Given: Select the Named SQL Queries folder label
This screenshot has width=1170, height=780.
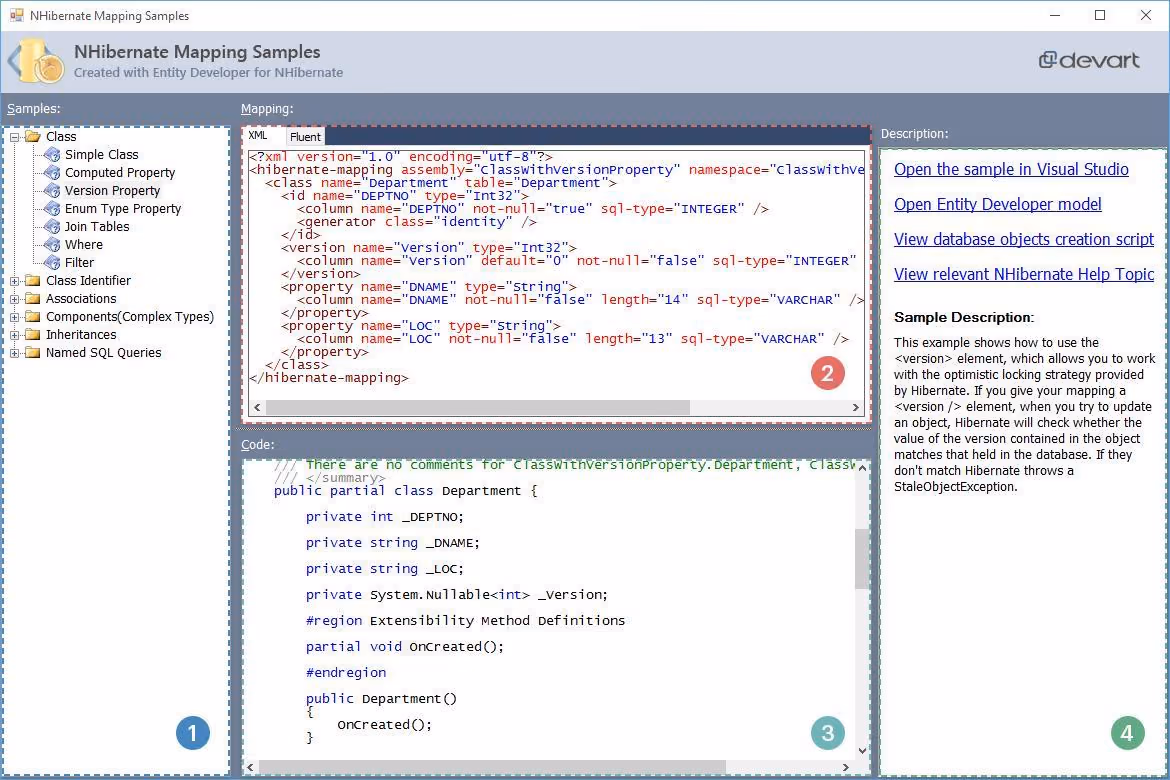Looking at the screenshot, I should 103,352.
